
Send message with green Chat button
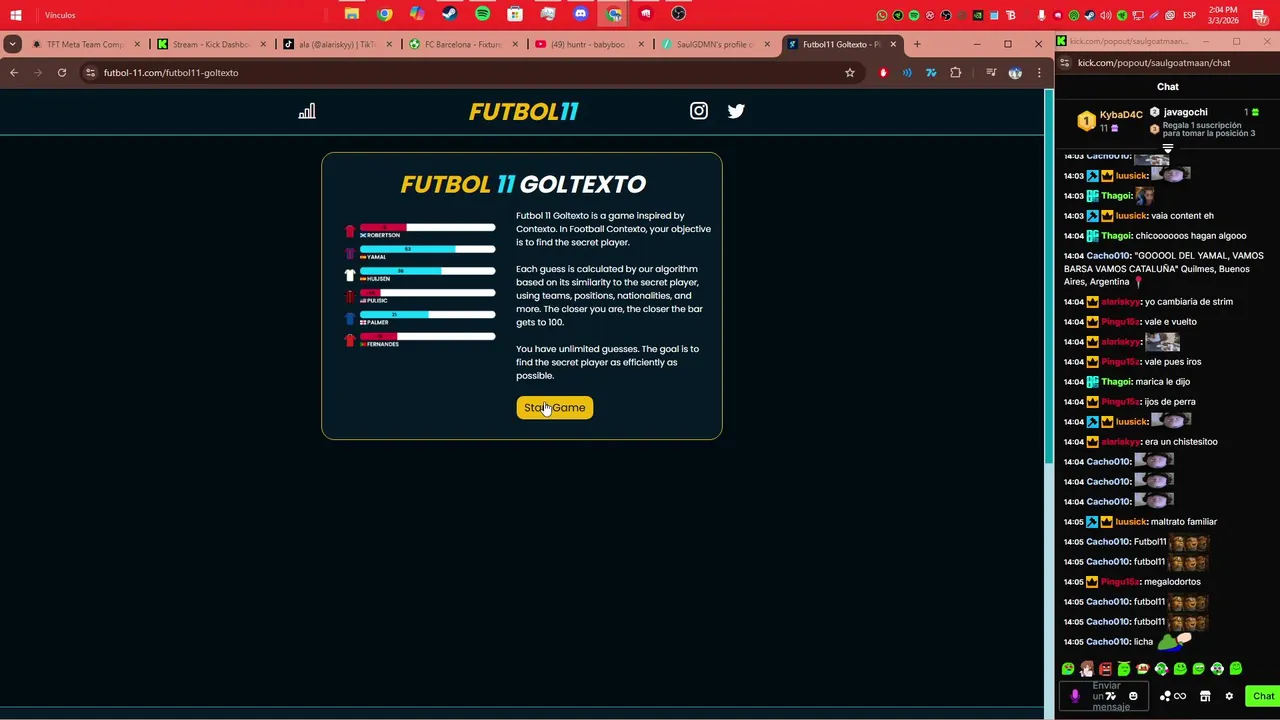(1263, 696)
